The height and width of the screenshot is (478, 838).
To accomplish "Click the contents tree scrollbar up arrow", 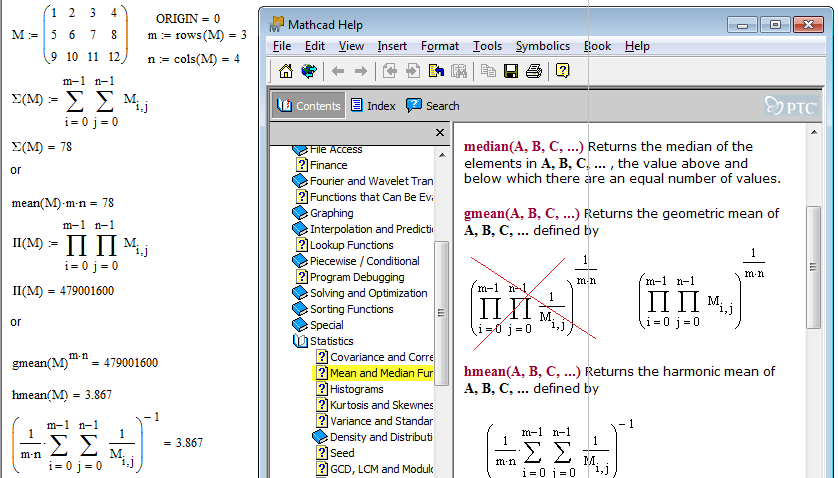I will point(442,156).
